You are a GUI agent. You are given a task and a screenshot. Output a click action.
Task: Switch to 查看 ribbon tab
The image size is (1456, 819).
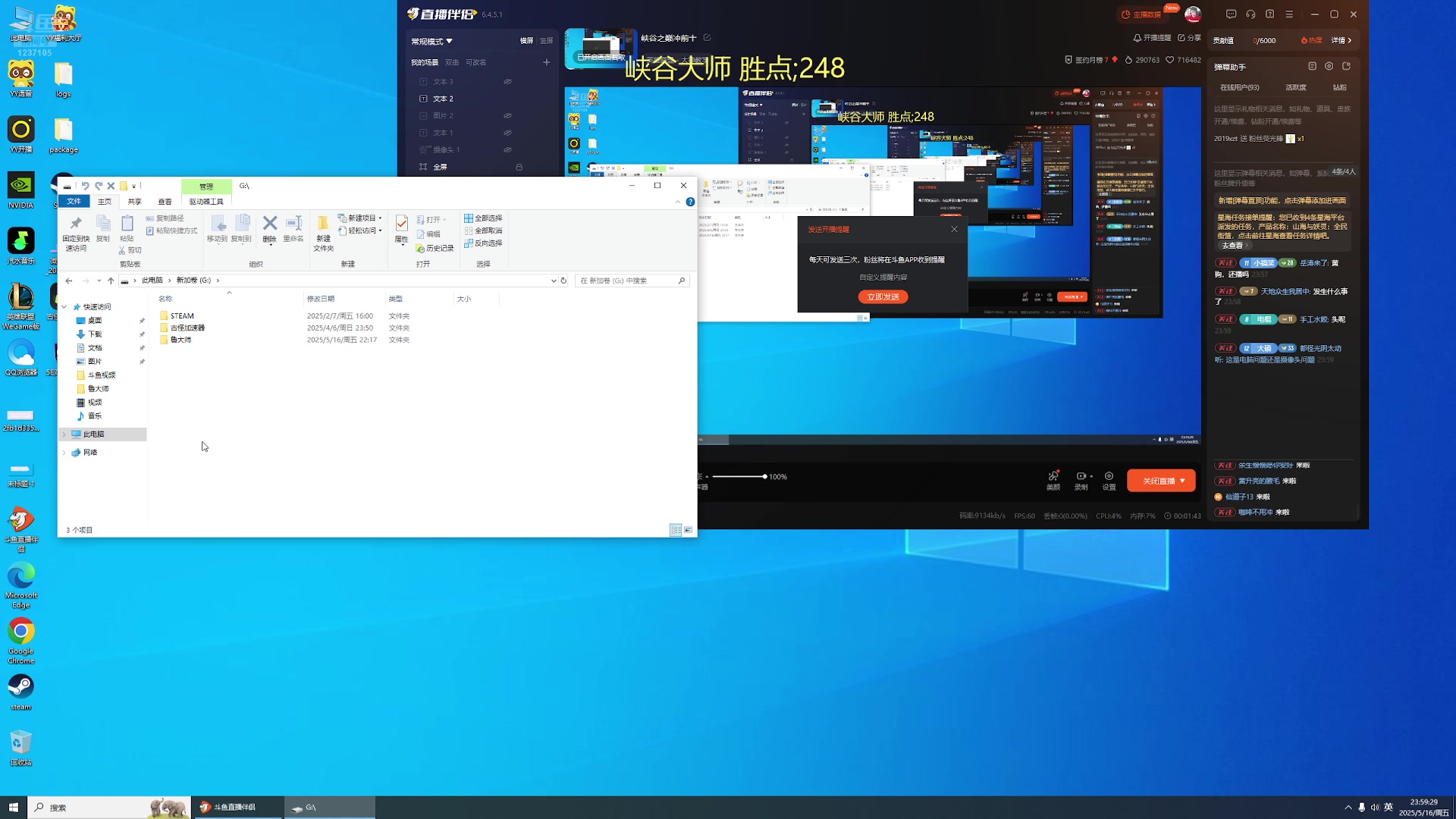pyautogui.click(x=165, y=202)
